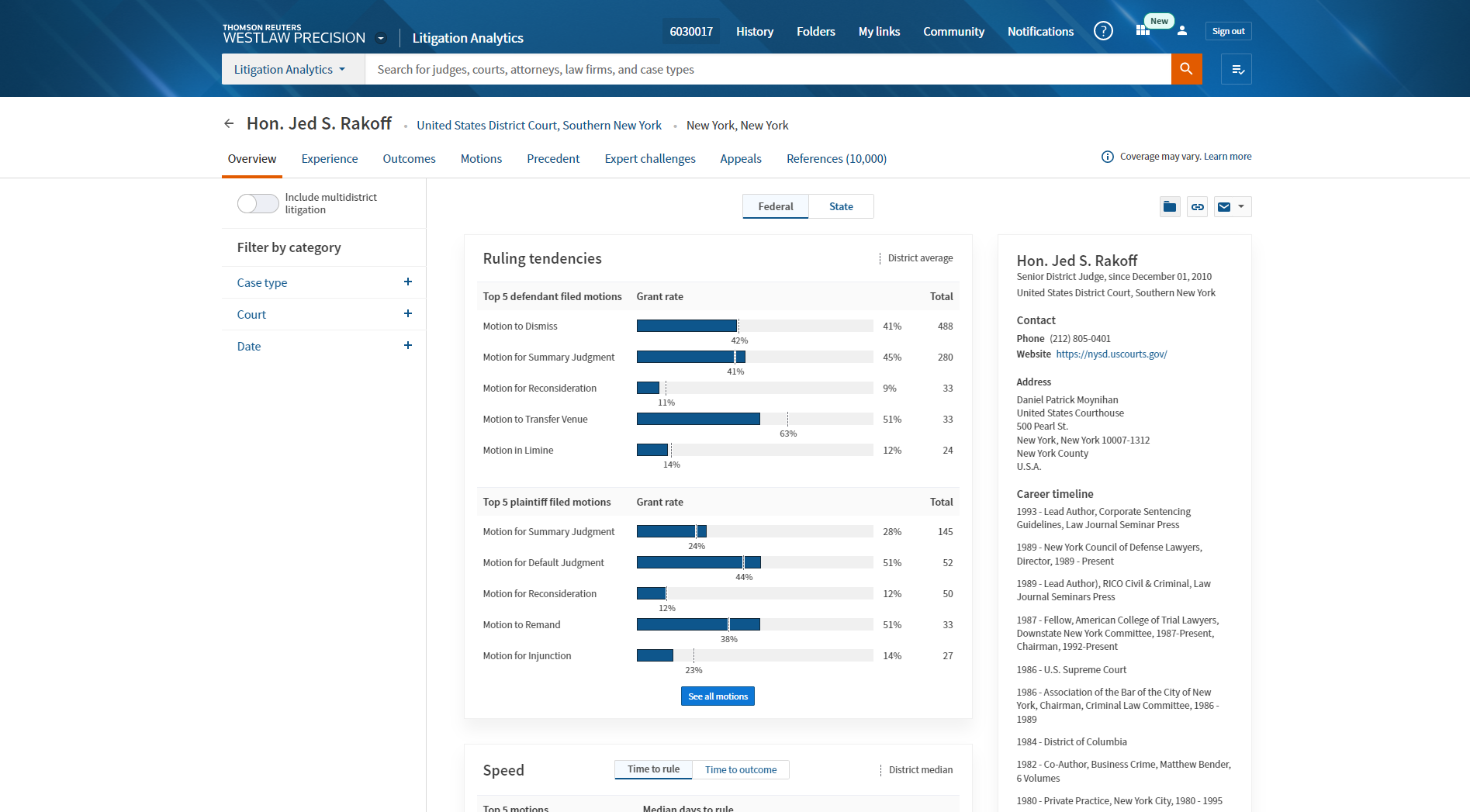Open the Expert challenges tab
Screen dimensions: 1470x812
(x=650, y=159)
